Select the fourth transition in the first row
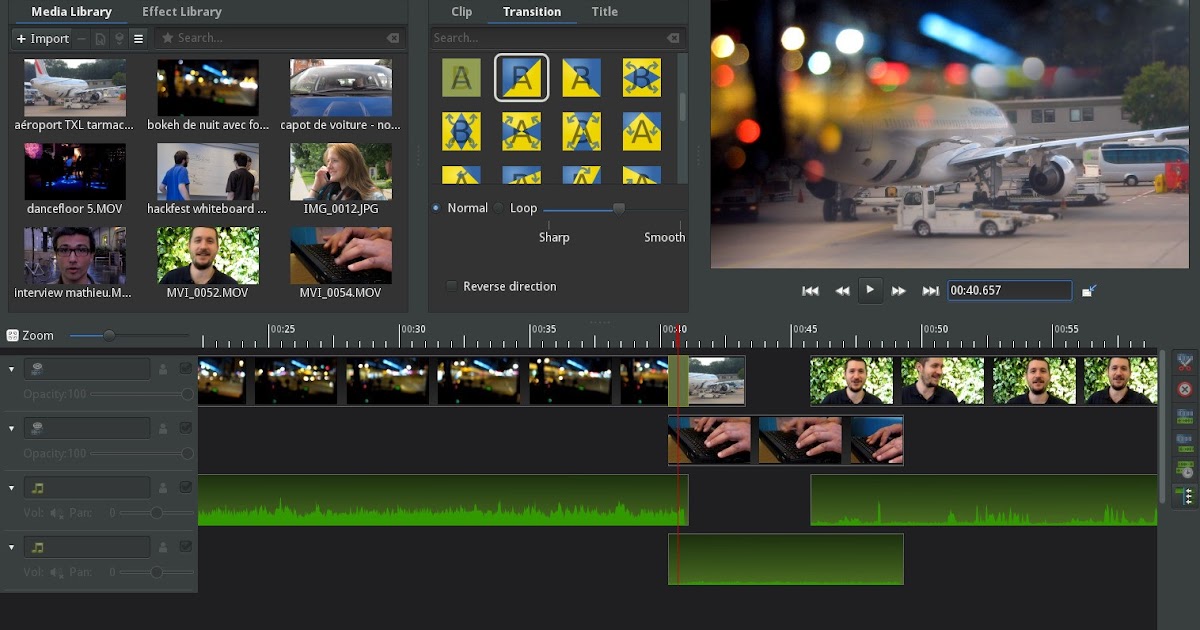This screenshot has height=630, width=1200. pyautogui.click(x=641, y=78)
